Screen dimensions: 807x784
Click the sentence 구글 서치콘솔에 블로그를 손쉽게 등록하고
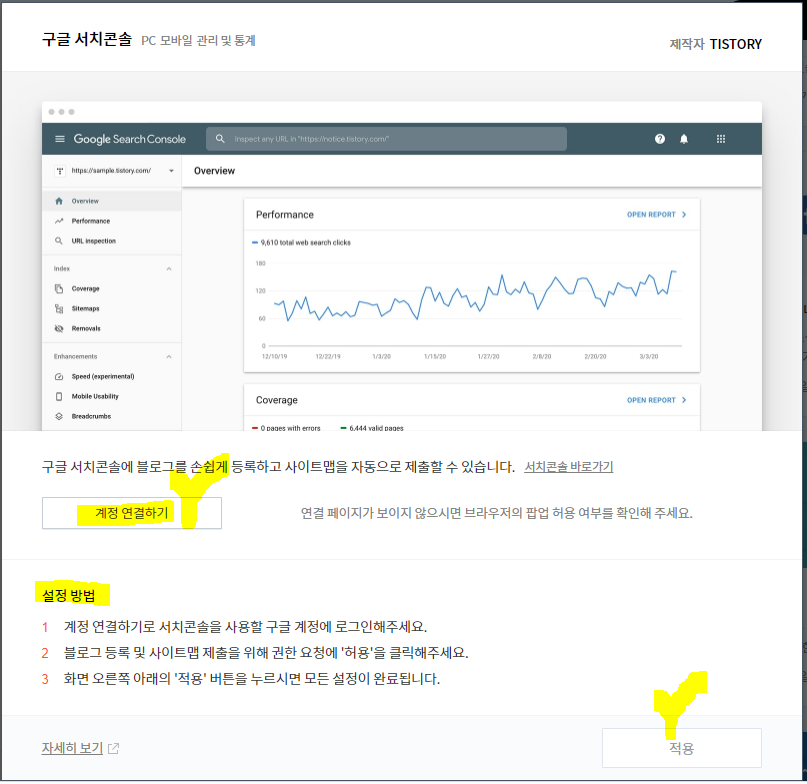point(278,467)
